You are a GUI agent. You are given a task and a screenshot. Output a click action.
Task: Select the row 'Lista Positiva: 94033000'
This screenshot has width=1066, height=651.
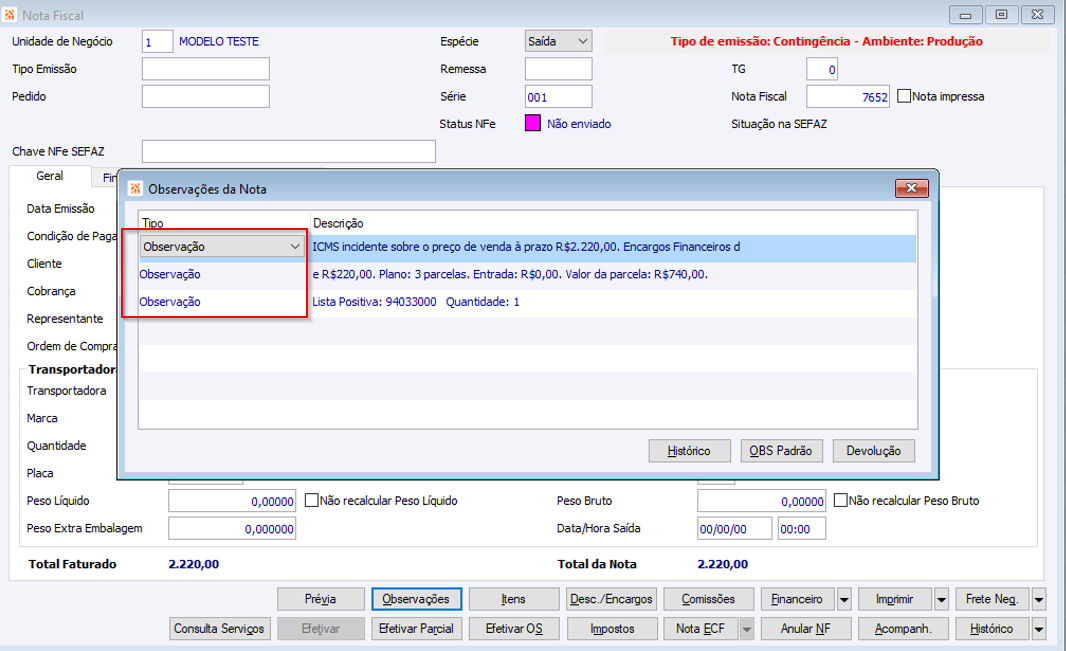click(415, 302)
